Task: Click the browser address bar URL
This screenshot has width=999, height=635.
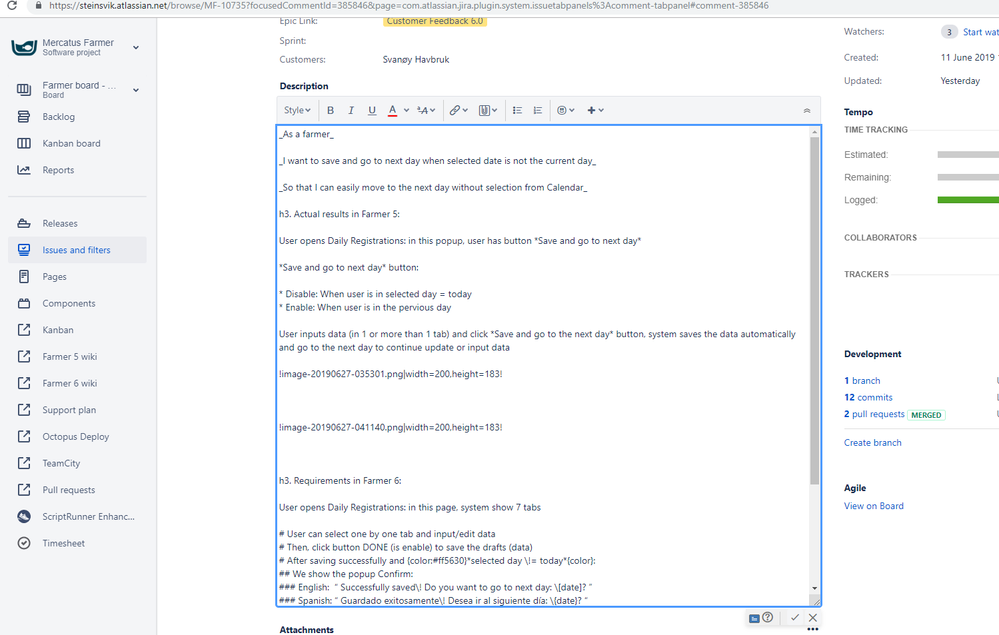Action: pos(408,6)
